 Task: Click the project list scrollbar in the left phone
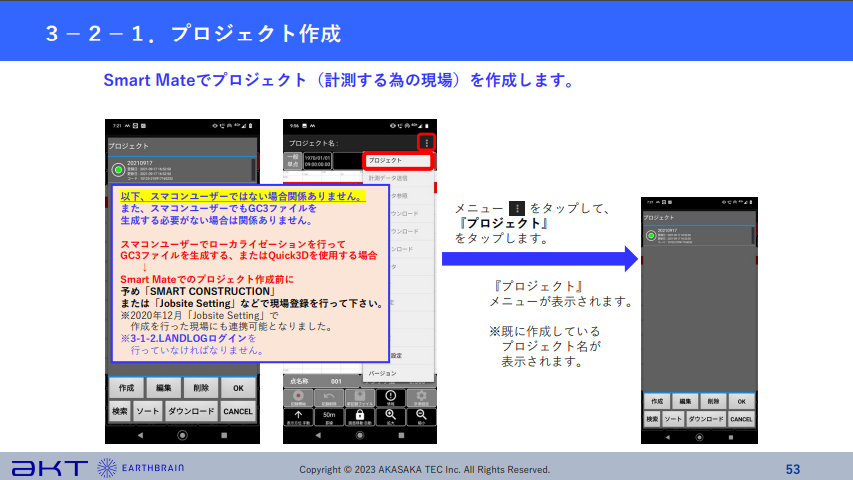(x=254, y=170)
